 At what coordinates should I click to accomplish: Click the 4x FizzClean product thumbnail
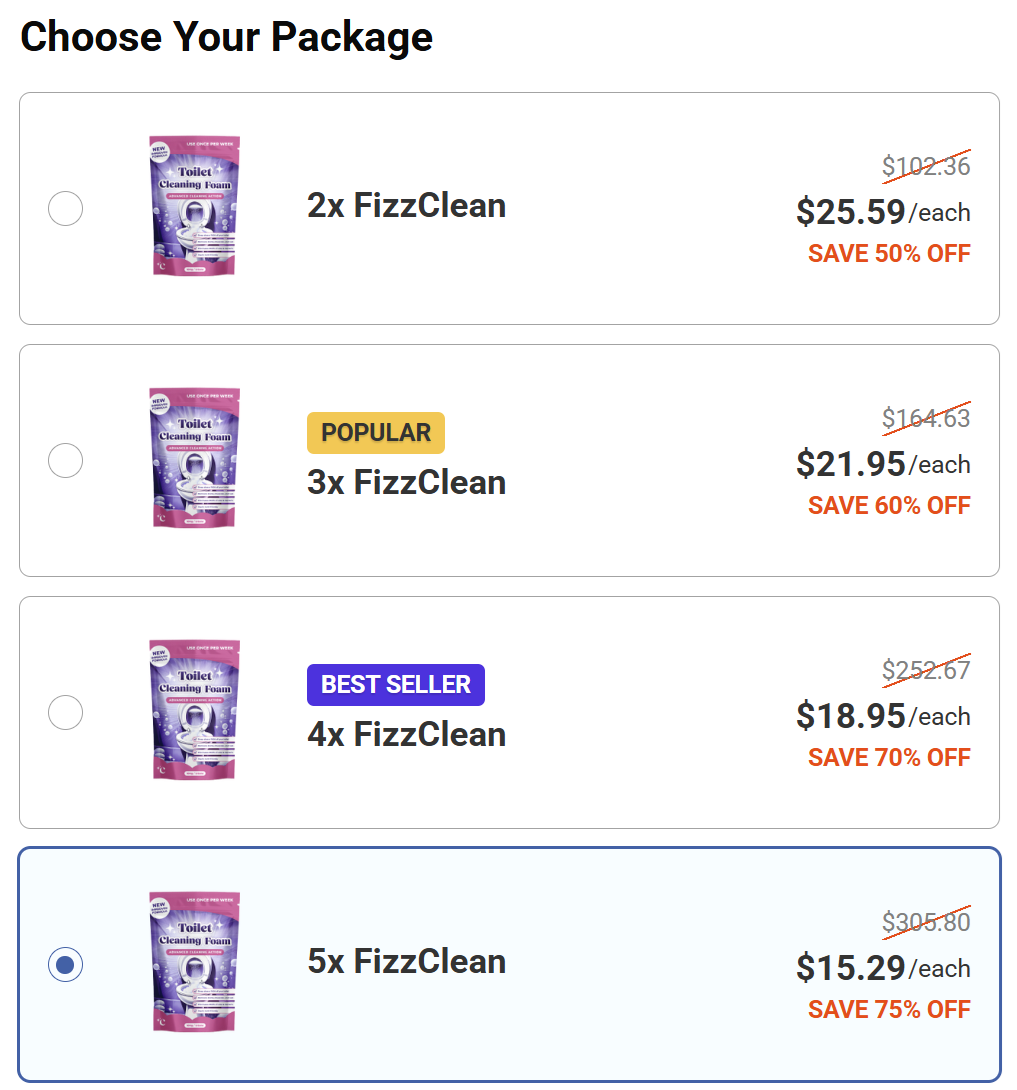[x=193, y=711]
